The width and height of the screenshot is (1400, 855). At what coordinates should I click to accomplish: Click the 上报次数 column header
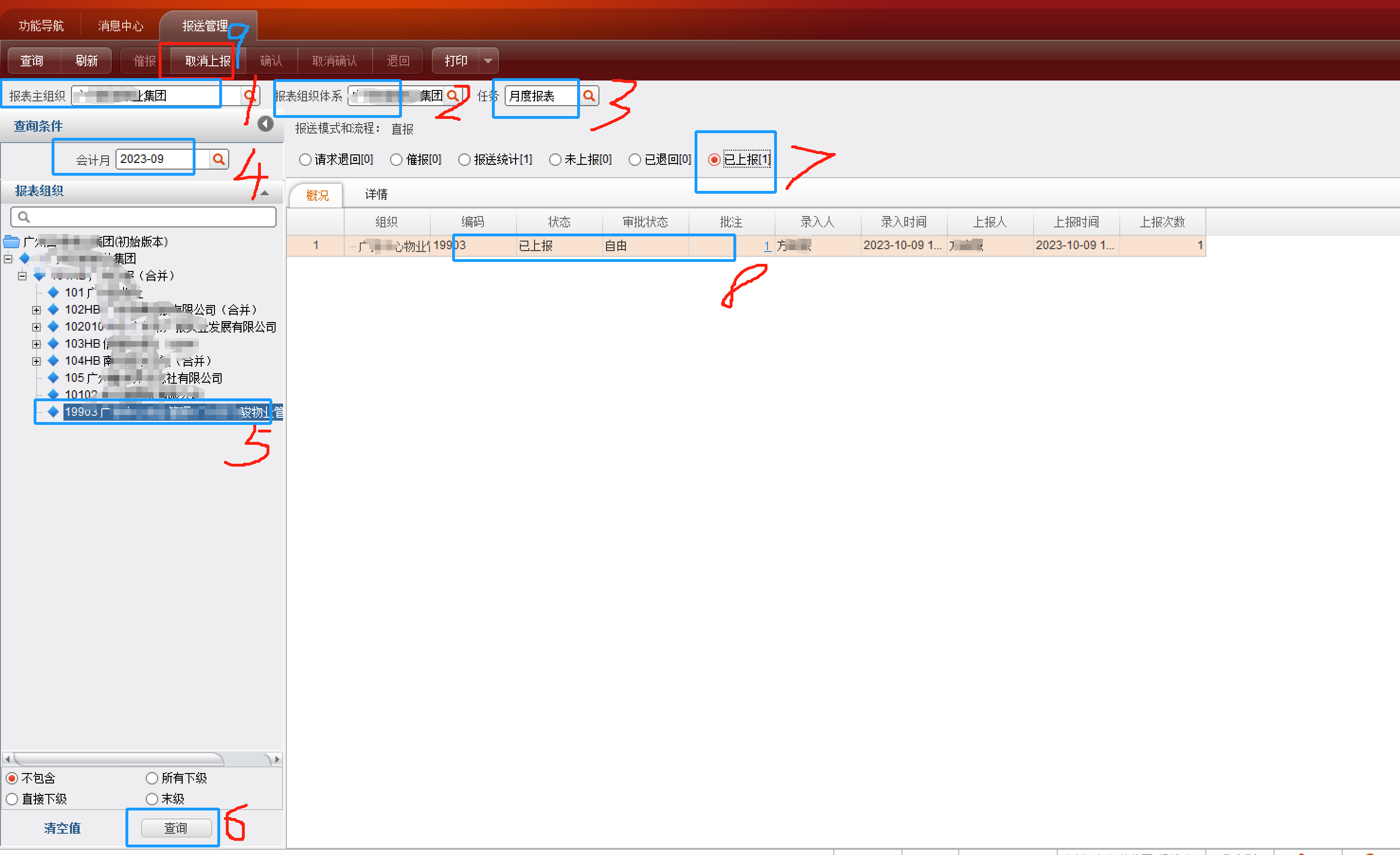tap(1162, 222)
